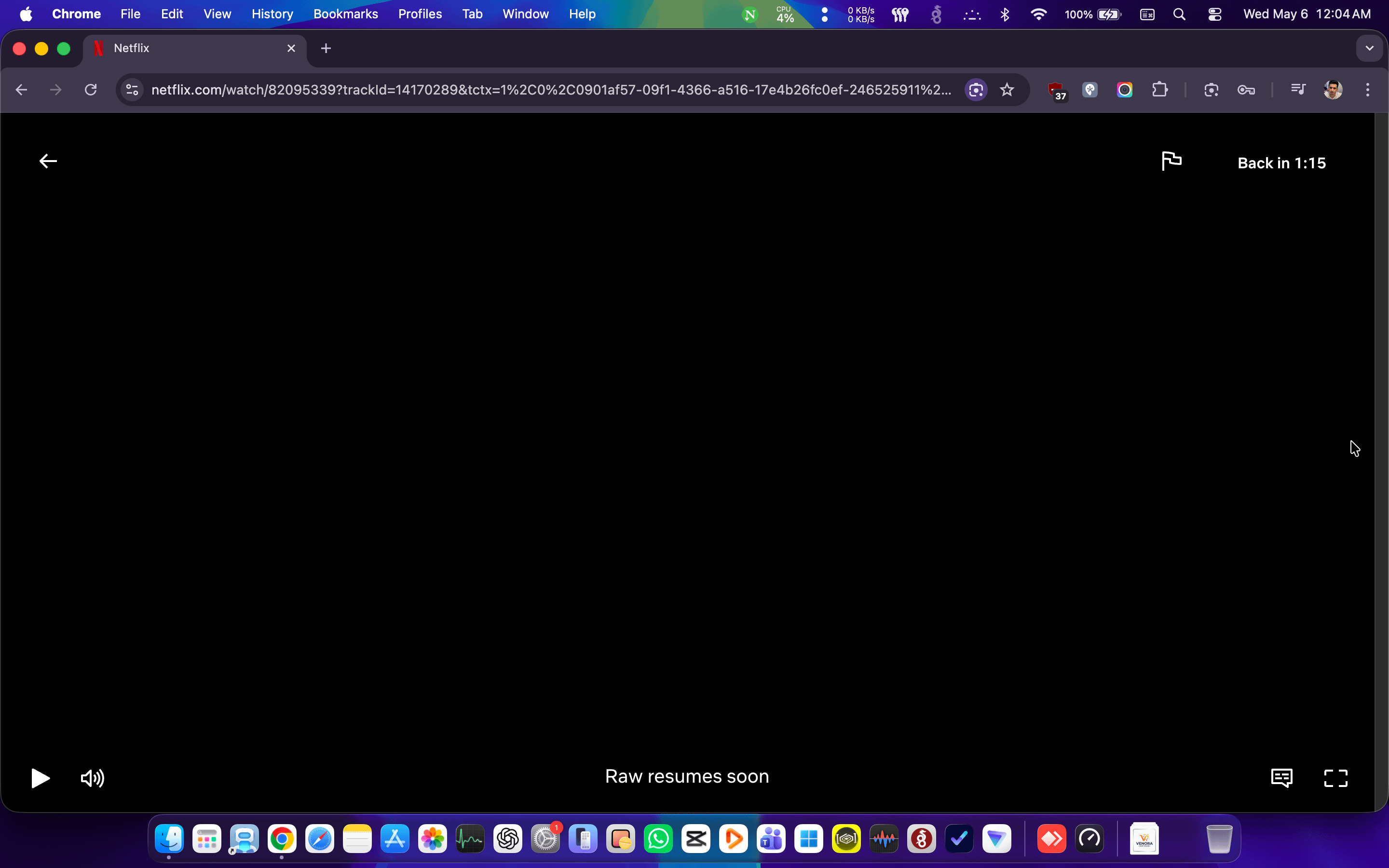Click the Google Lens icon in address bar
Image resolution: width=1389 pixels, height=868 pixels.
(x=976, y=90)
